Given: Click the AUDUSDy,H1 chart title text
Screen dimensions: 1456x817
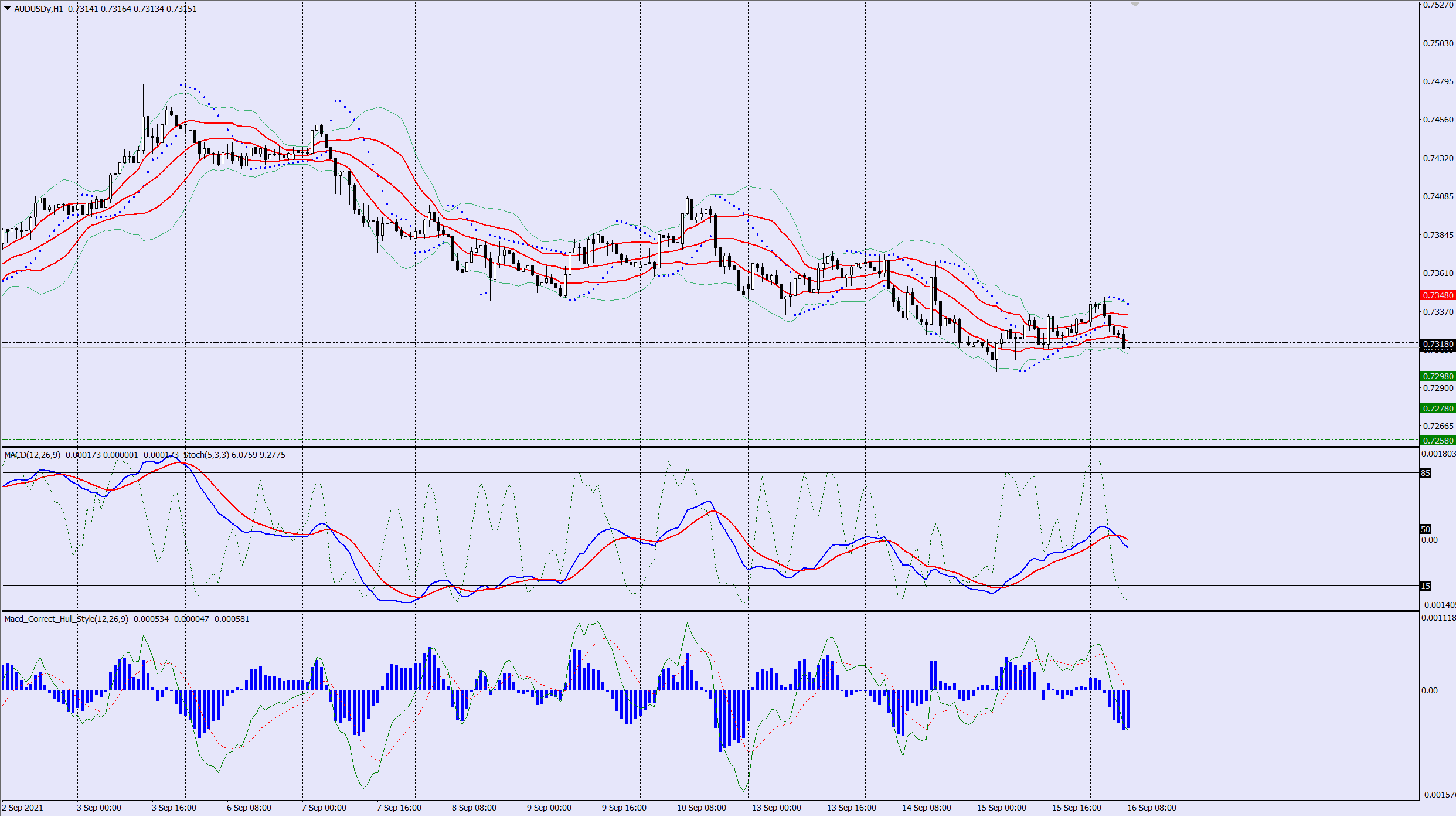Looking at the screenshot, I should (x=39, y=9).
